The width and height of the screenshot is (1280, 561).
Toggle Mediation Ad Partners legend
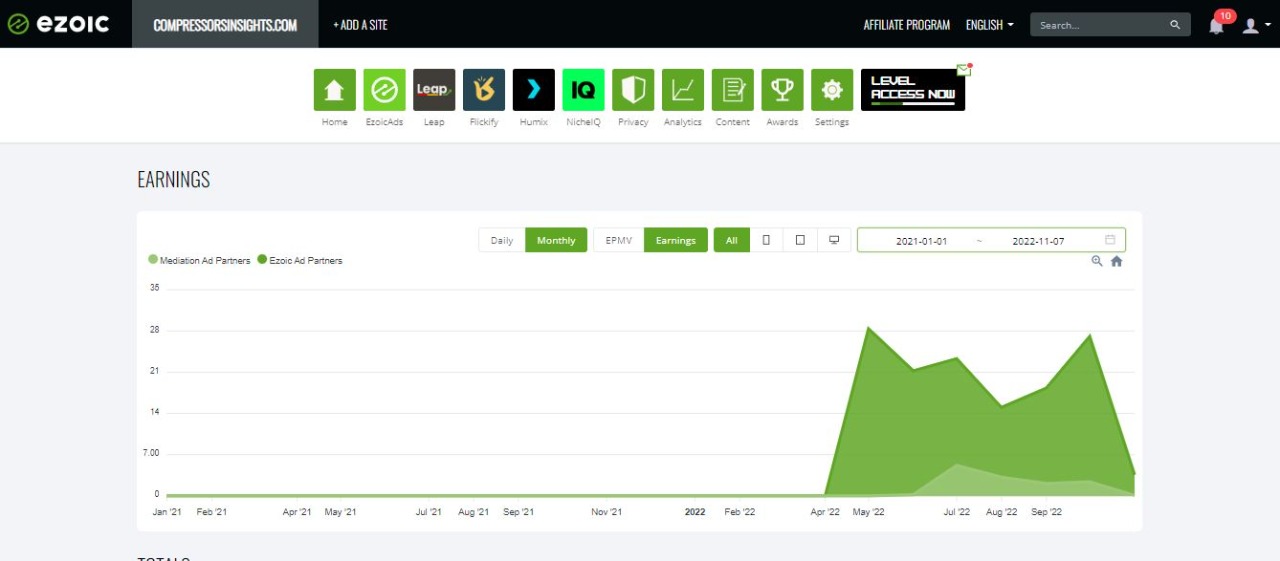pos(199,260)
